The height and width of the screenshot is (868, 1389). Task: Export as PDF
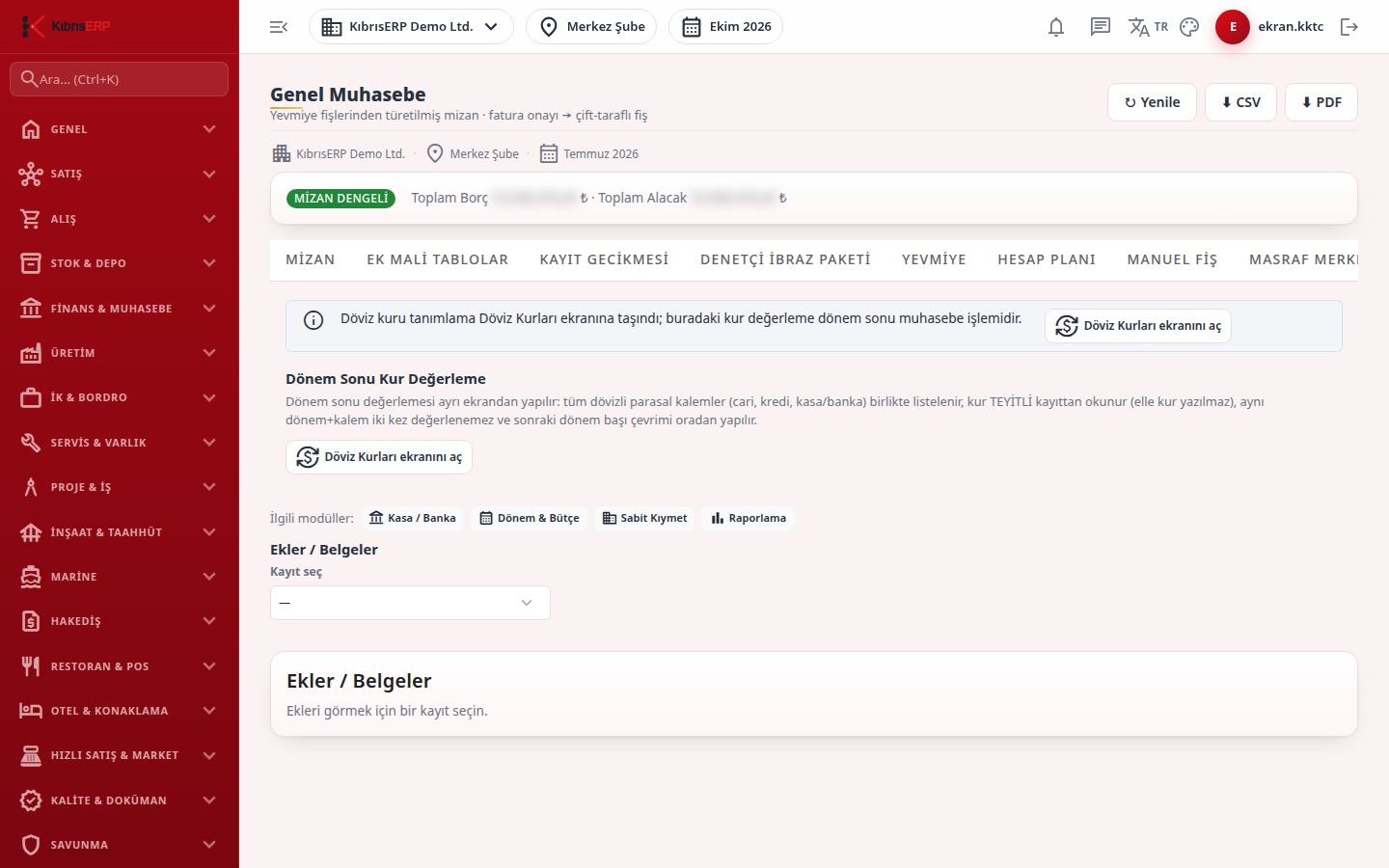[1321, 102]
